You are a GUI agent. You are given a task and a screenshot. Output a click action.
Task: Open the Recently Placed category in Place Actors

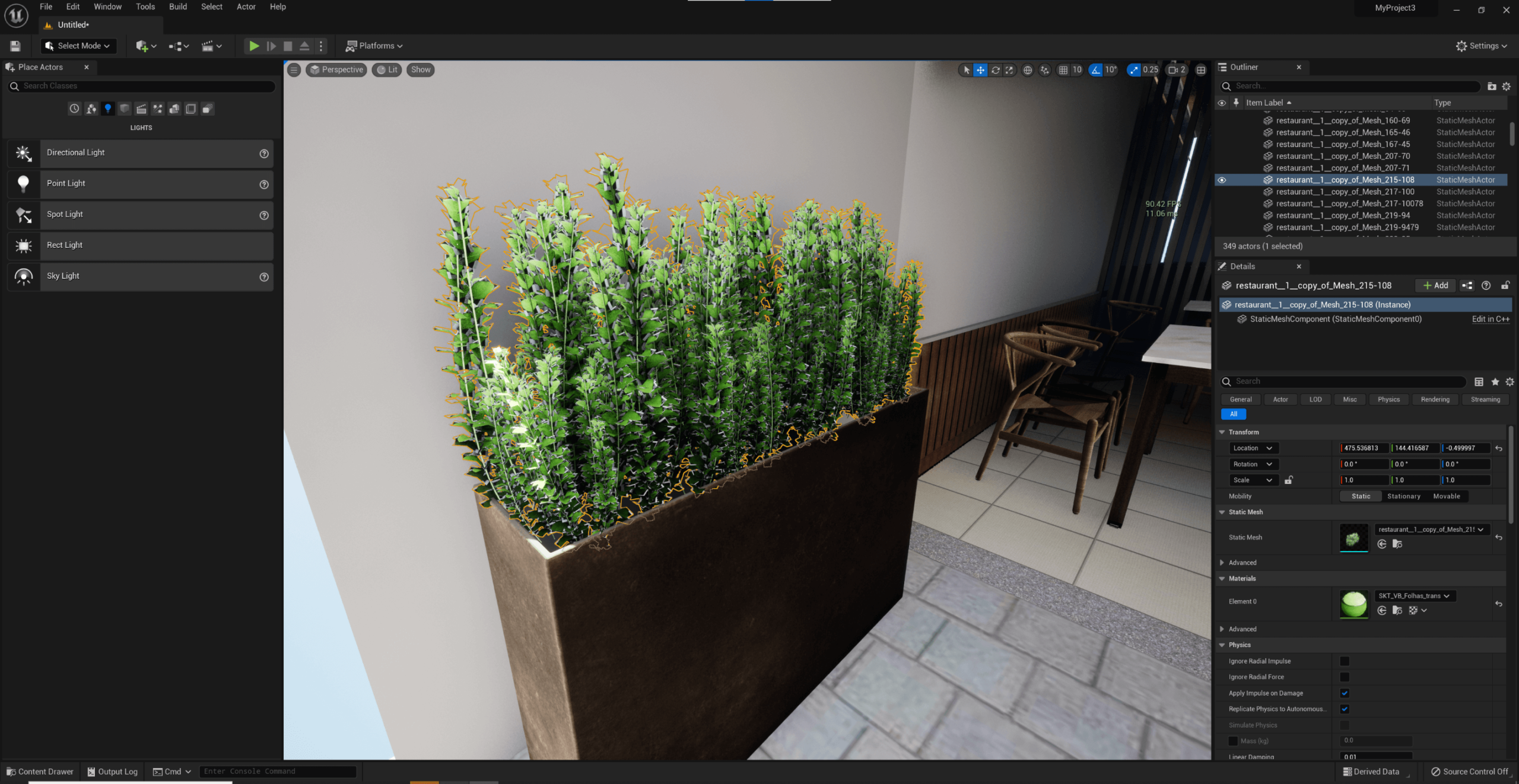pyautogui.click(x=74, y=109)
